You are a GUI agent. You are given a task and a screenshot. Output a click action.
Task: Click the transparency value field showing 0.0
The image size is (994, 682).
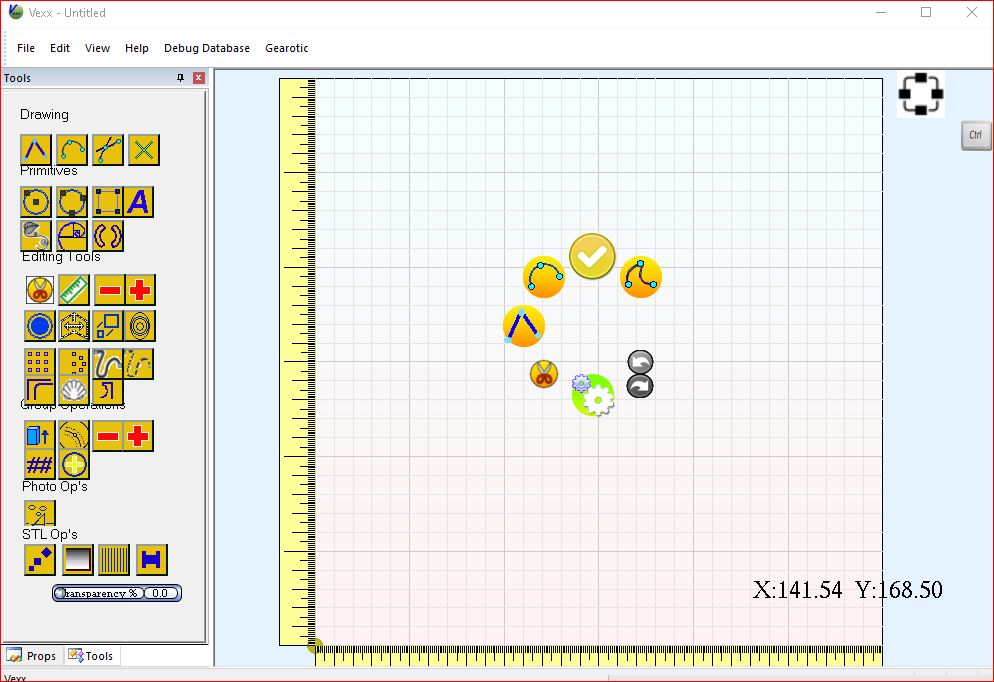[x=163, y=593]
